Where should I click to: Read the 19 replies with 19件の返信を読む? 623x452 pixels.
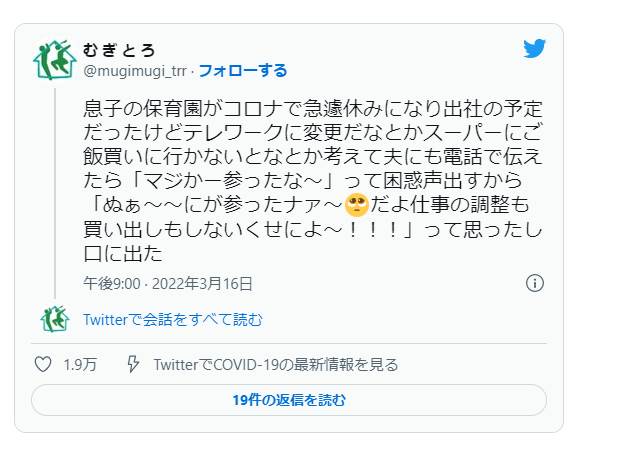(x=289, y=400)
